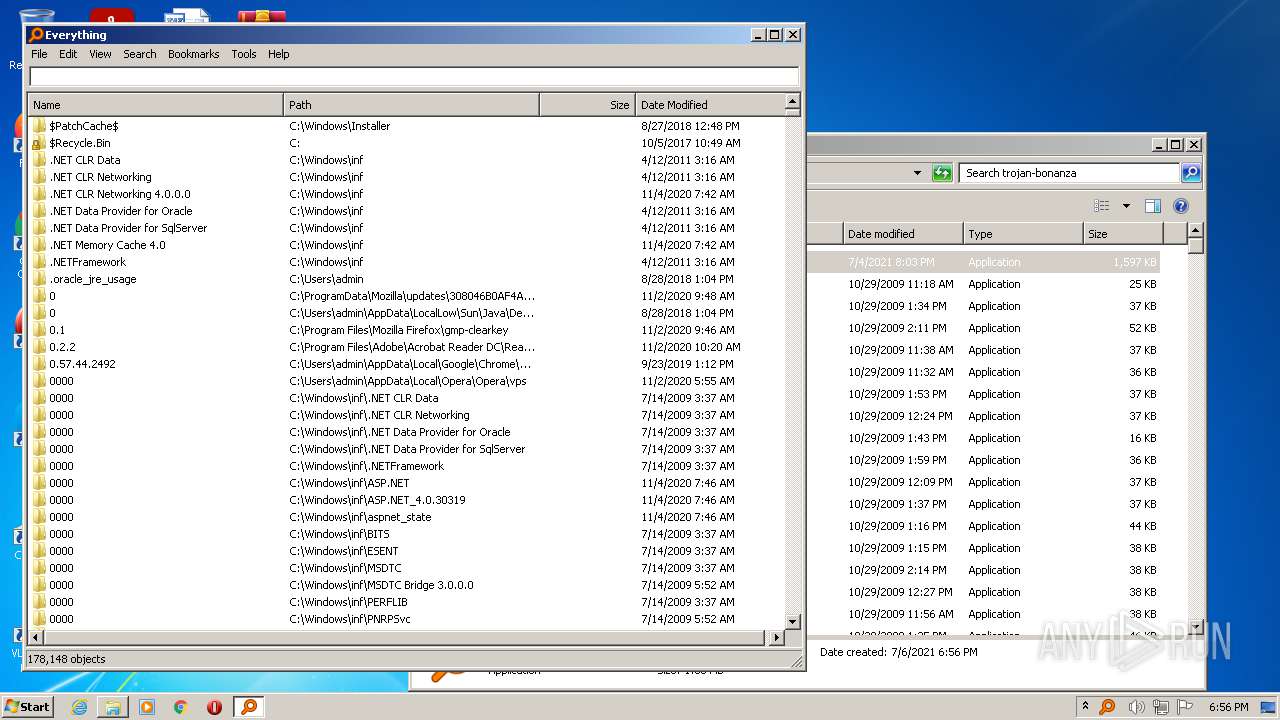Click path C:\Windows\inf\MSDTC Bridge 3.0.0.0

(381, 585)
